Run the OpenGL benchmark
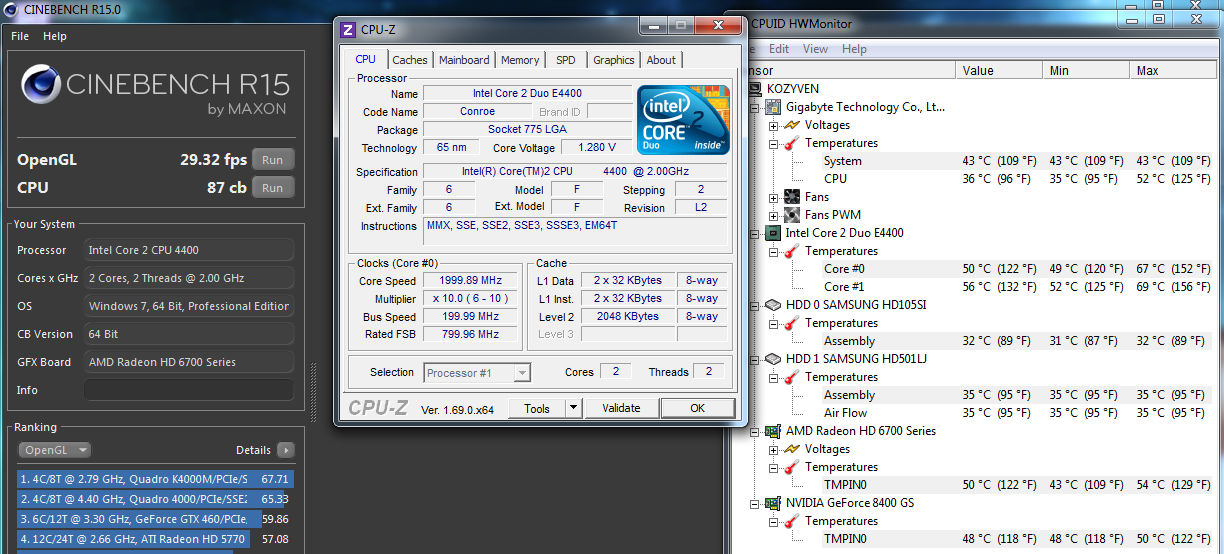 [x=273, y=160]
